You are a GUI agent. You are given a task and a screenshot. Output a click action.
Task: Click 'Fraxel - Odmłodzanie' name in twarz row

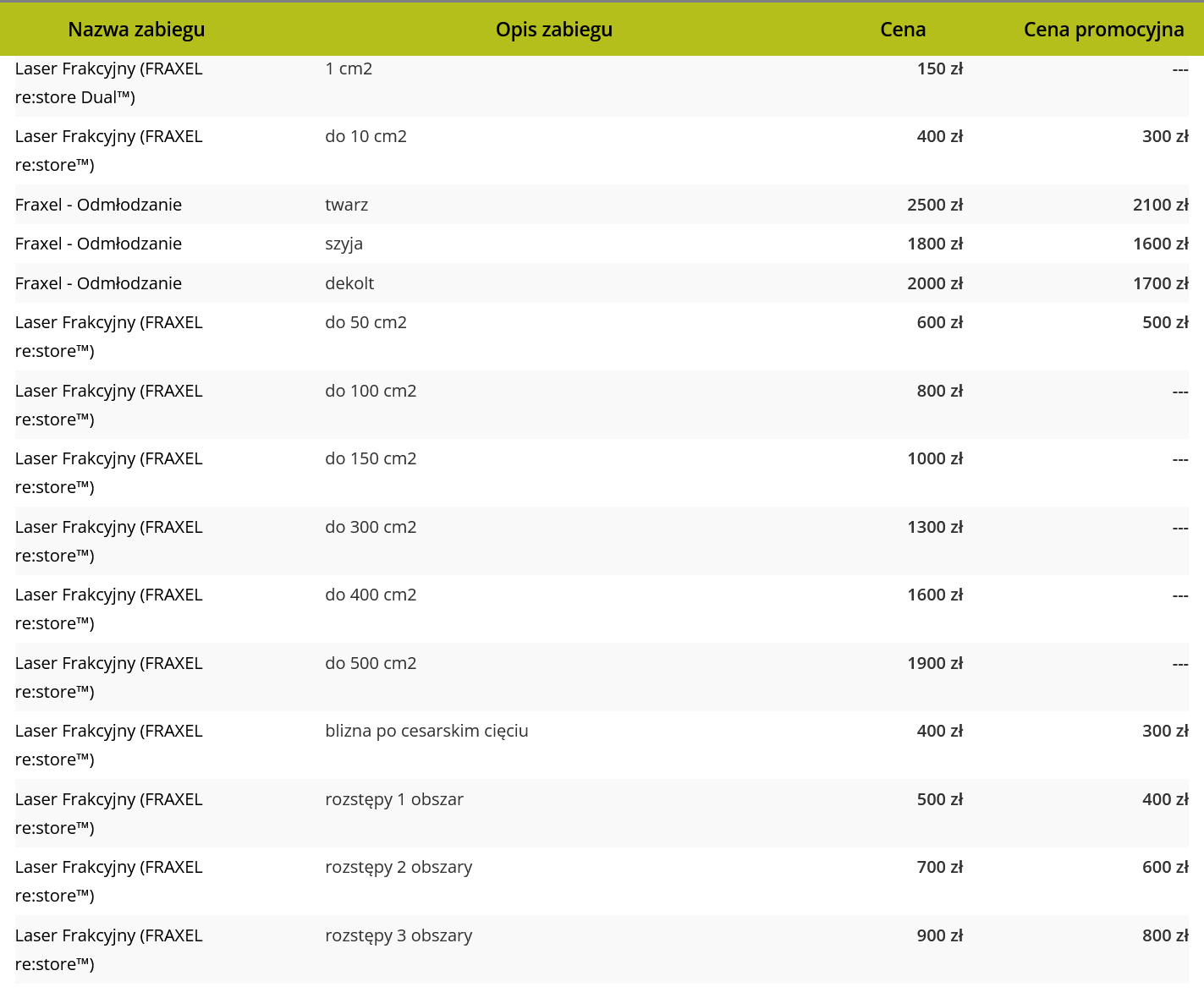pos(99,205)
